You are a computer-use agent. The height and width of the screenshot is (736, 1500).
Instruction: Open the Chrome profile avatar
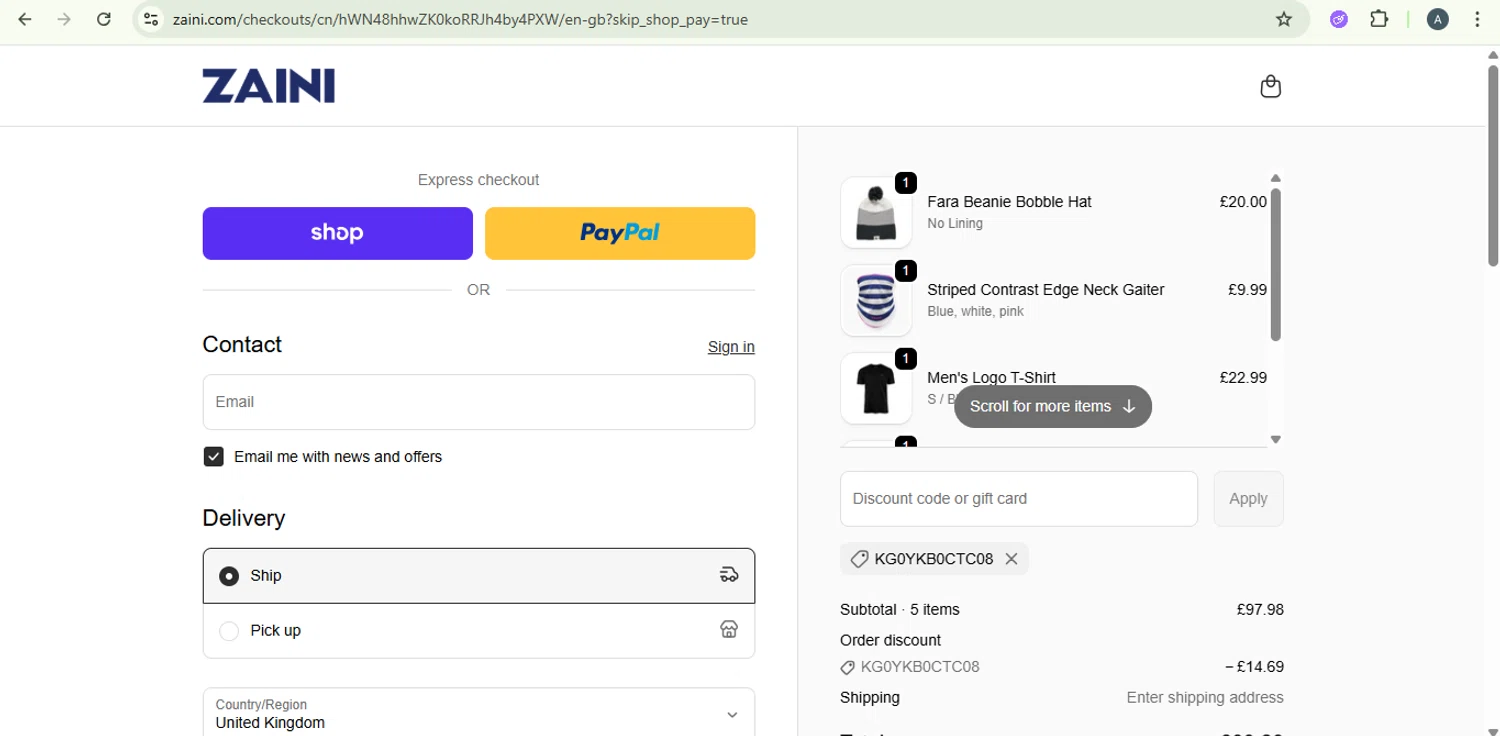pos(1438,19)
